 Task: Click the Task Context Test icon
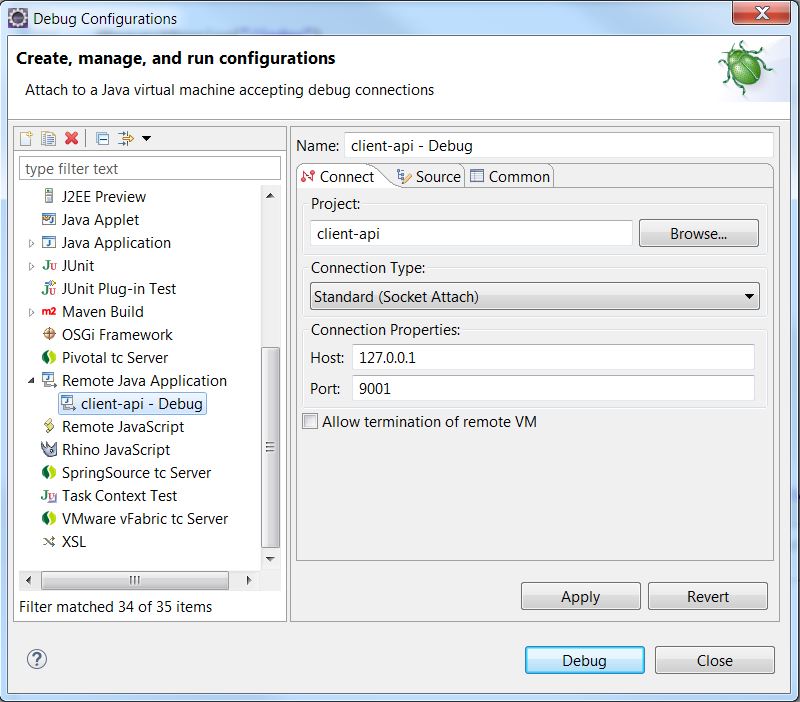(49, 495)
